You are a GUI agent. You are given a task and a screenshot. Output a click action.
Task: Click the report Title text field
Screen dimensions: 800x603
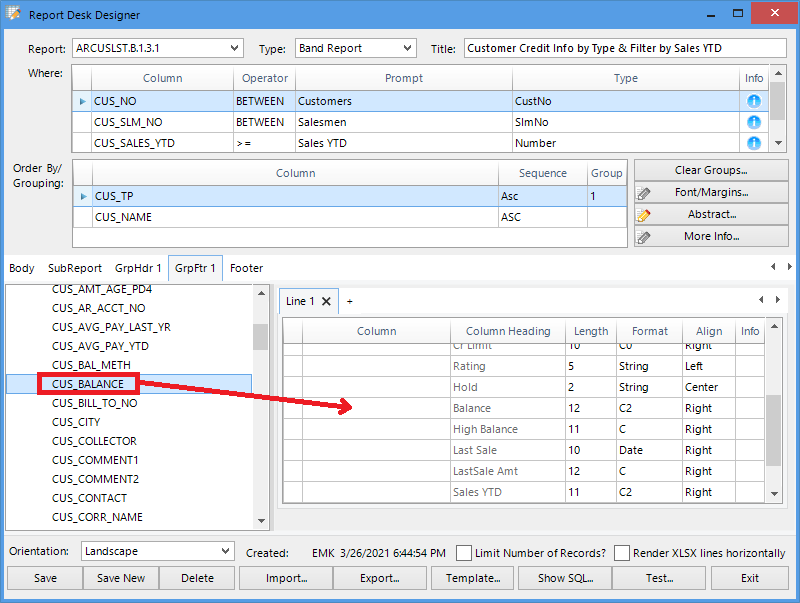[x=625, y=48]
